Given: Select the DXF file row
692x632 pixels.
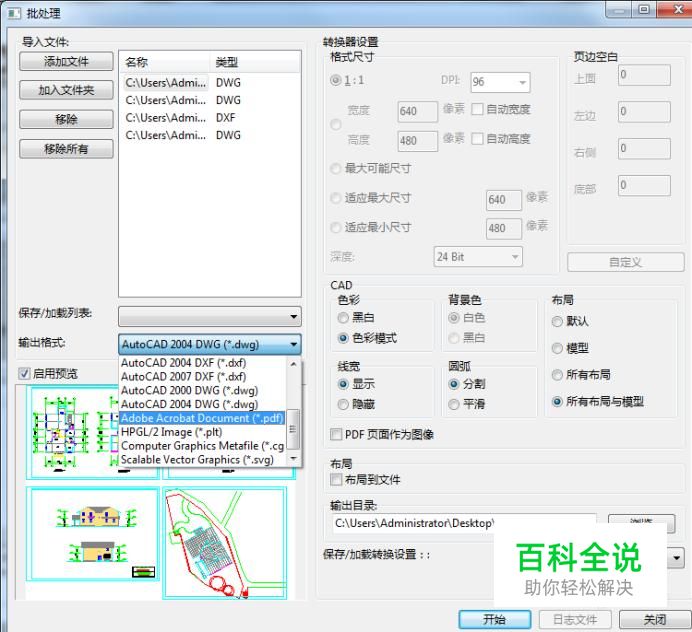Looking at the screenshot, I should coord(210,118).
